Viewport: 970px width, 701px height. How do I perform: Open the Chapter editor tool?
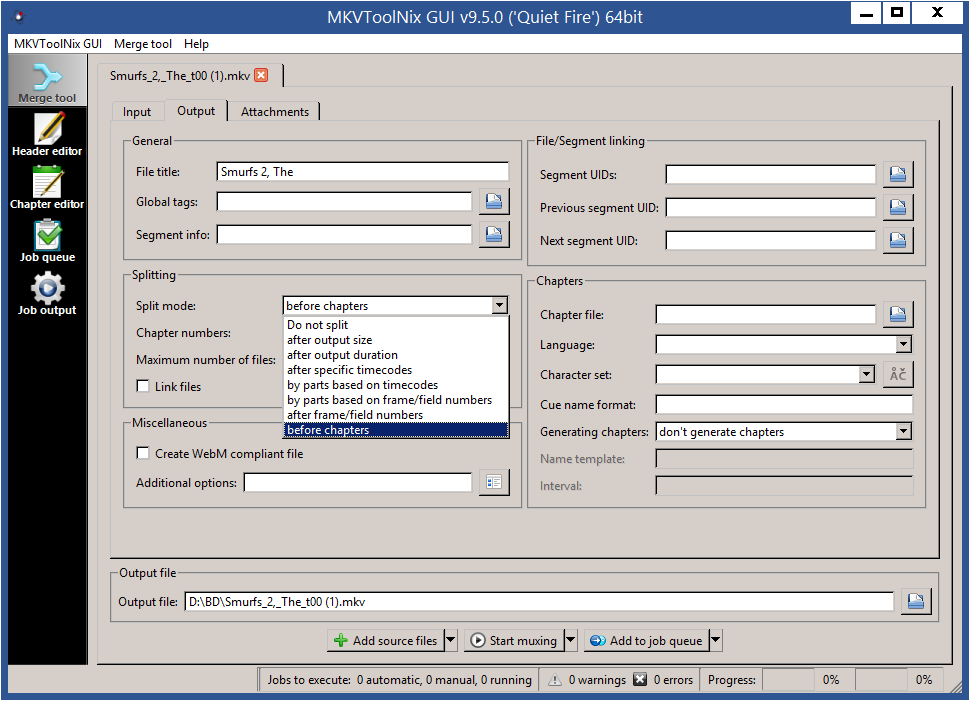coord(47,187)
